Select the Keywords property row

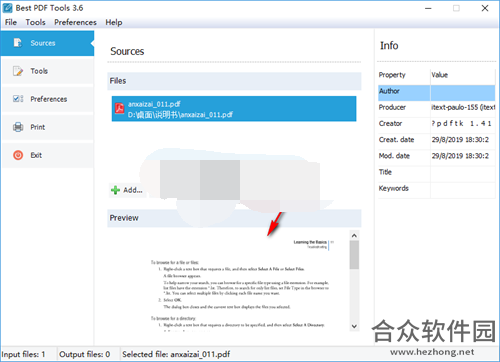(x=437, y=189)
